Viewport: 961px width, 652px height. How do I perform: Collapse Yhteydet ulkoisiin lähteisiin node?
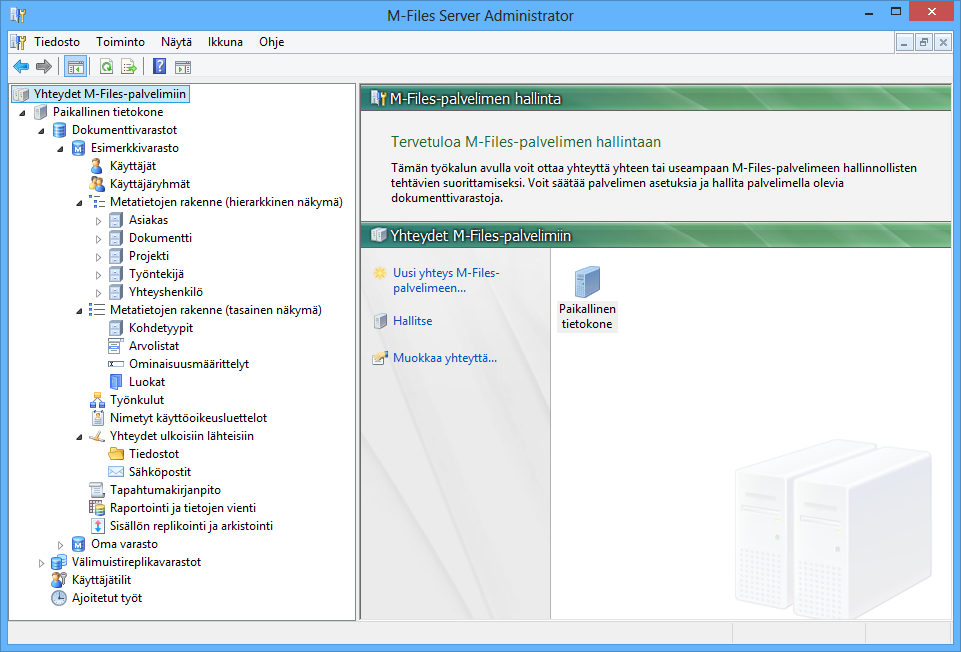(x=80, y=437)
